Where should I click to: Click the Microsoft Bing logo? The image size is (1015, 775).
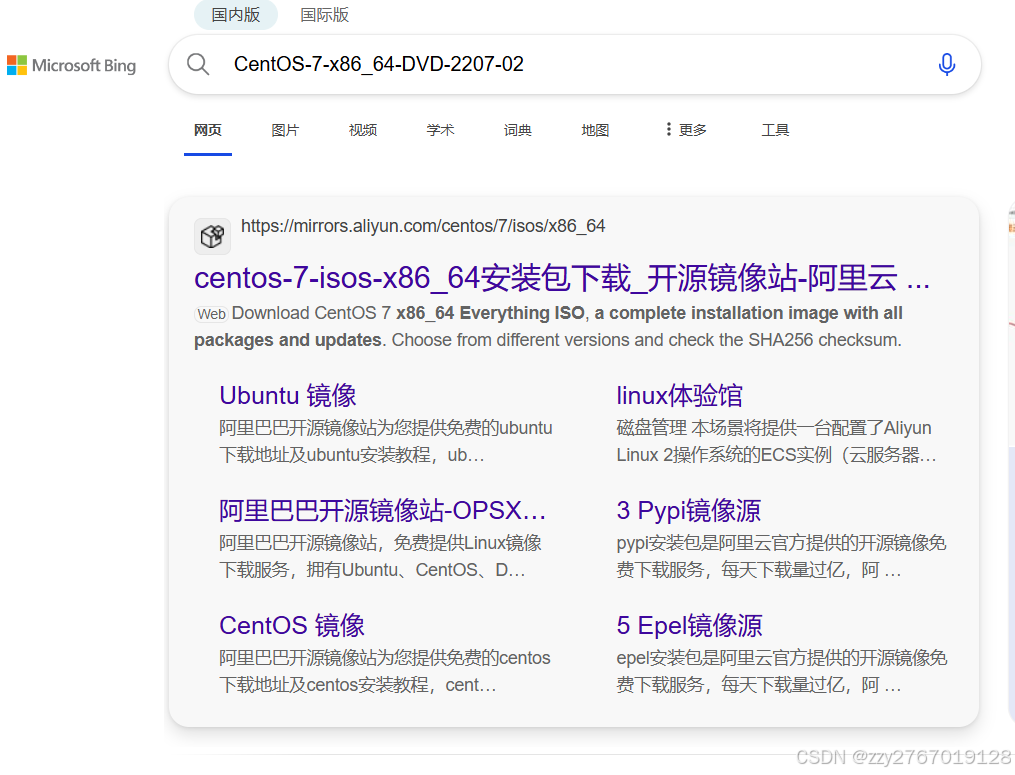(71, 65)
